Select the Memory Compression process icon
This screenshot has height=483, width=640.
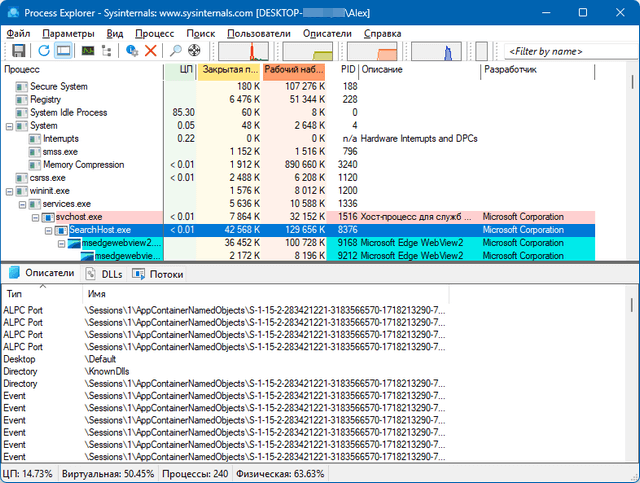tap(35, 165)
